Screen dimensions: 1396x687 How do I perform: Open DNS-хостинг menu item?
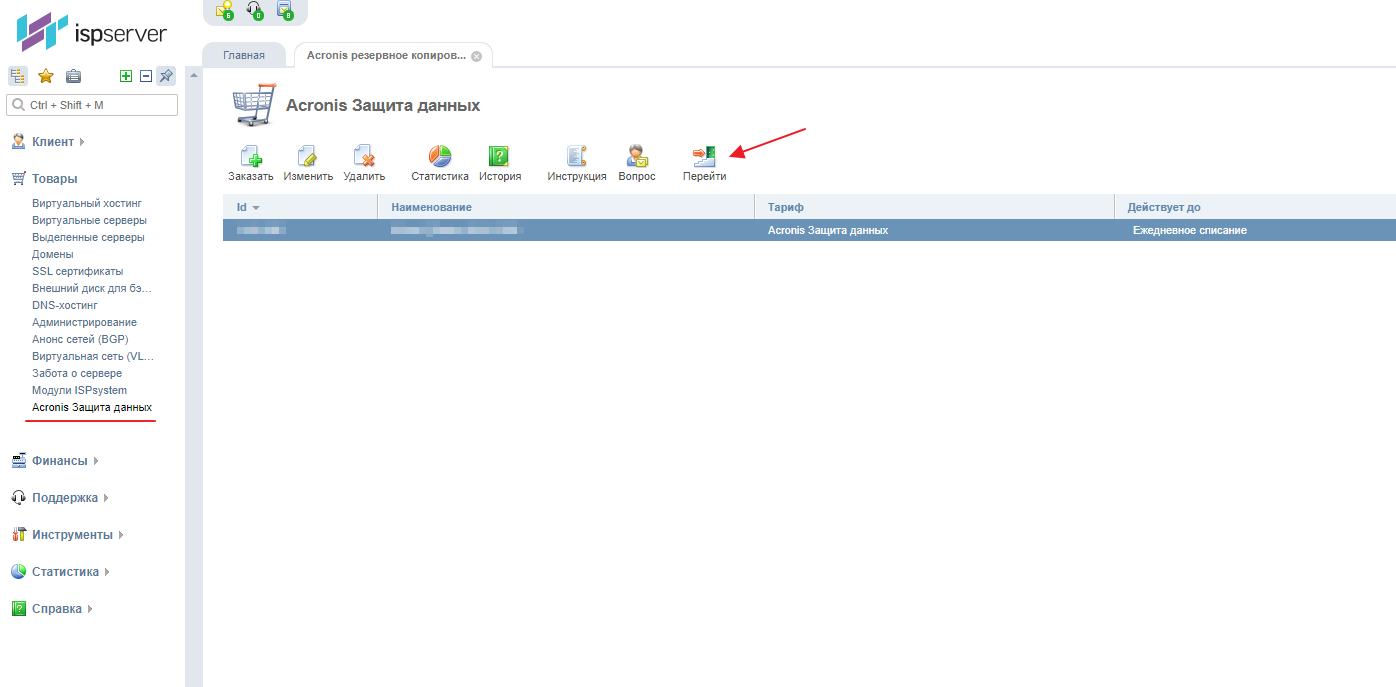[x=65, y=306]
